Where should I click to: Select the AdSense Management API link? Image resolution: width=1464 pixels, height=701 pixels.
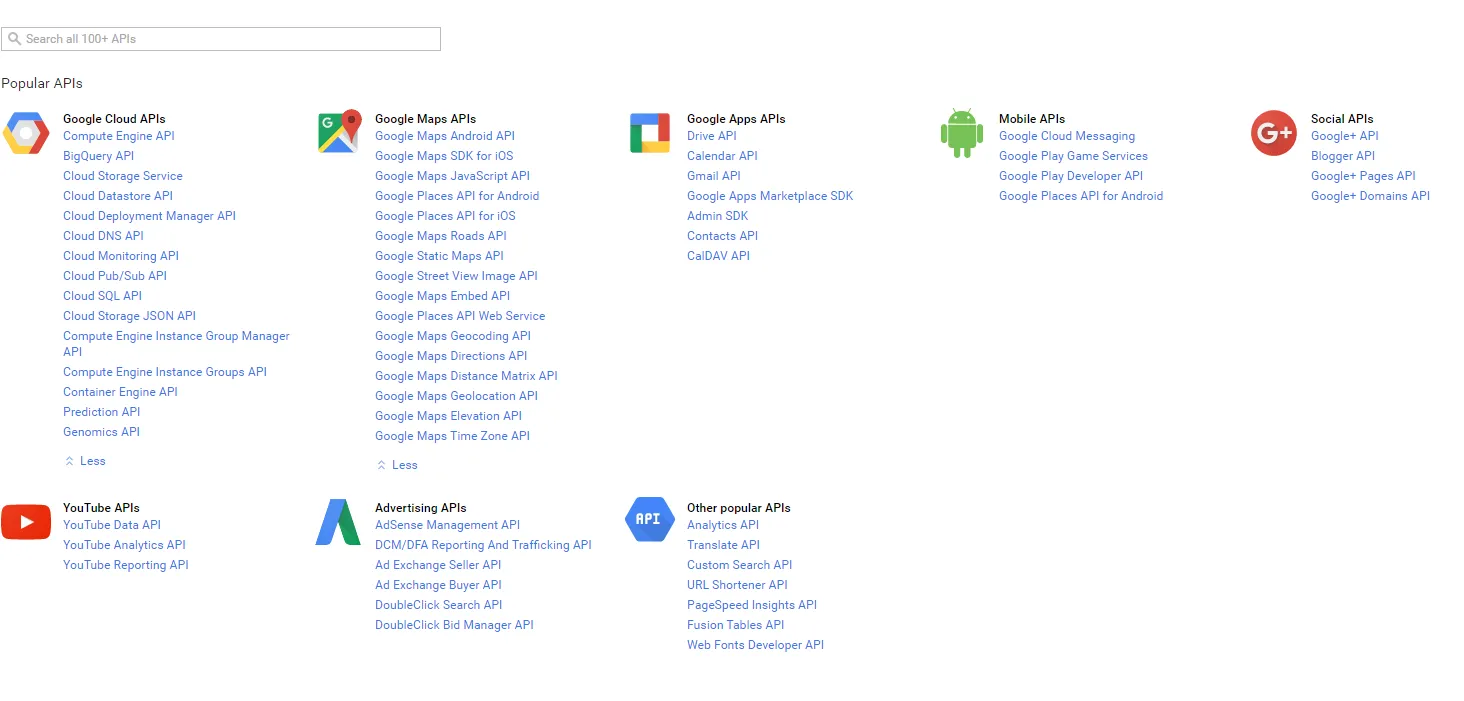(447, 525)
